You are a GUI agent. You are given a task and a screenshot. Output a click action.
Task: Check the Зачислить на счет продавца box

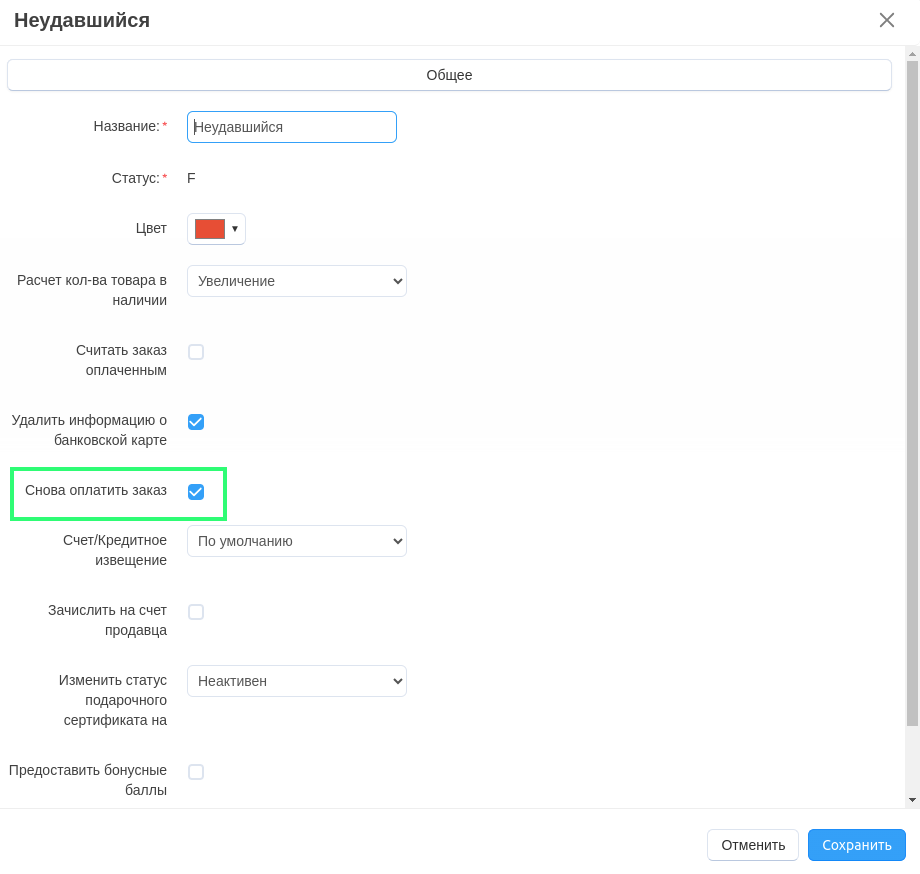196,612
